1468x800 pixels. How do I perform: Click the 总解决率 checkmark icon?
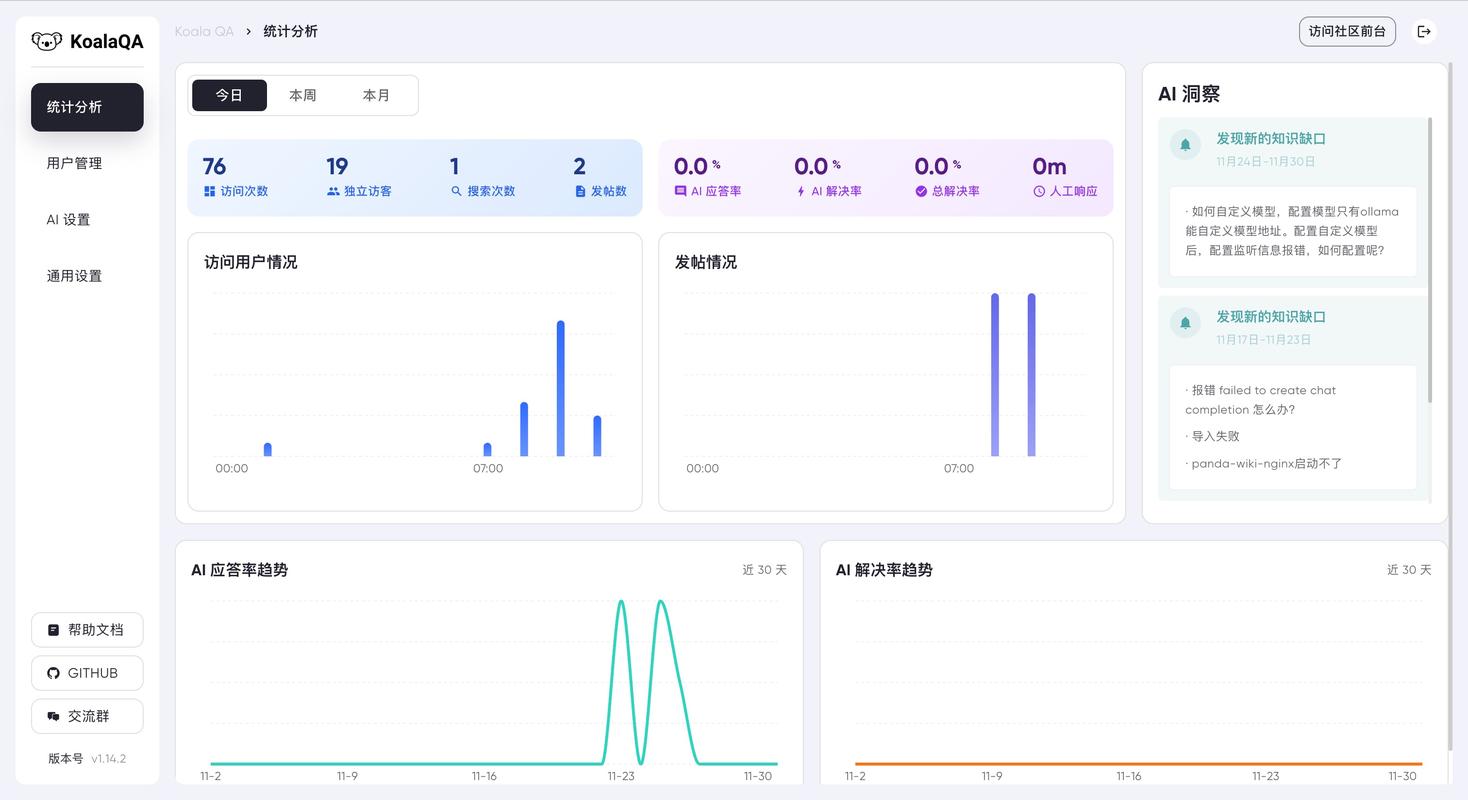[x=921, y=191]
